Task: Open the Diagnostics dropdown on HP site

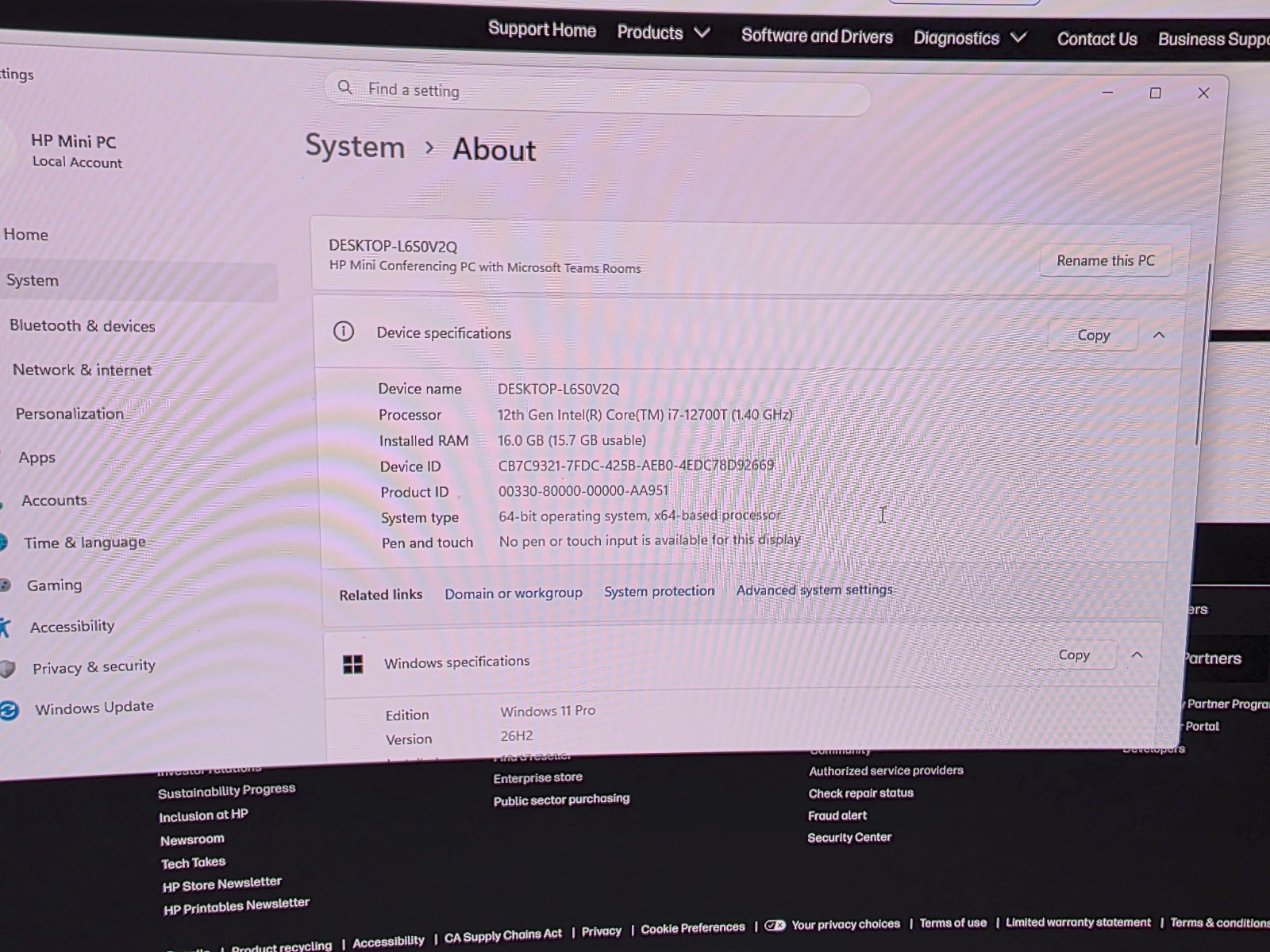Action: coord(970,37)
